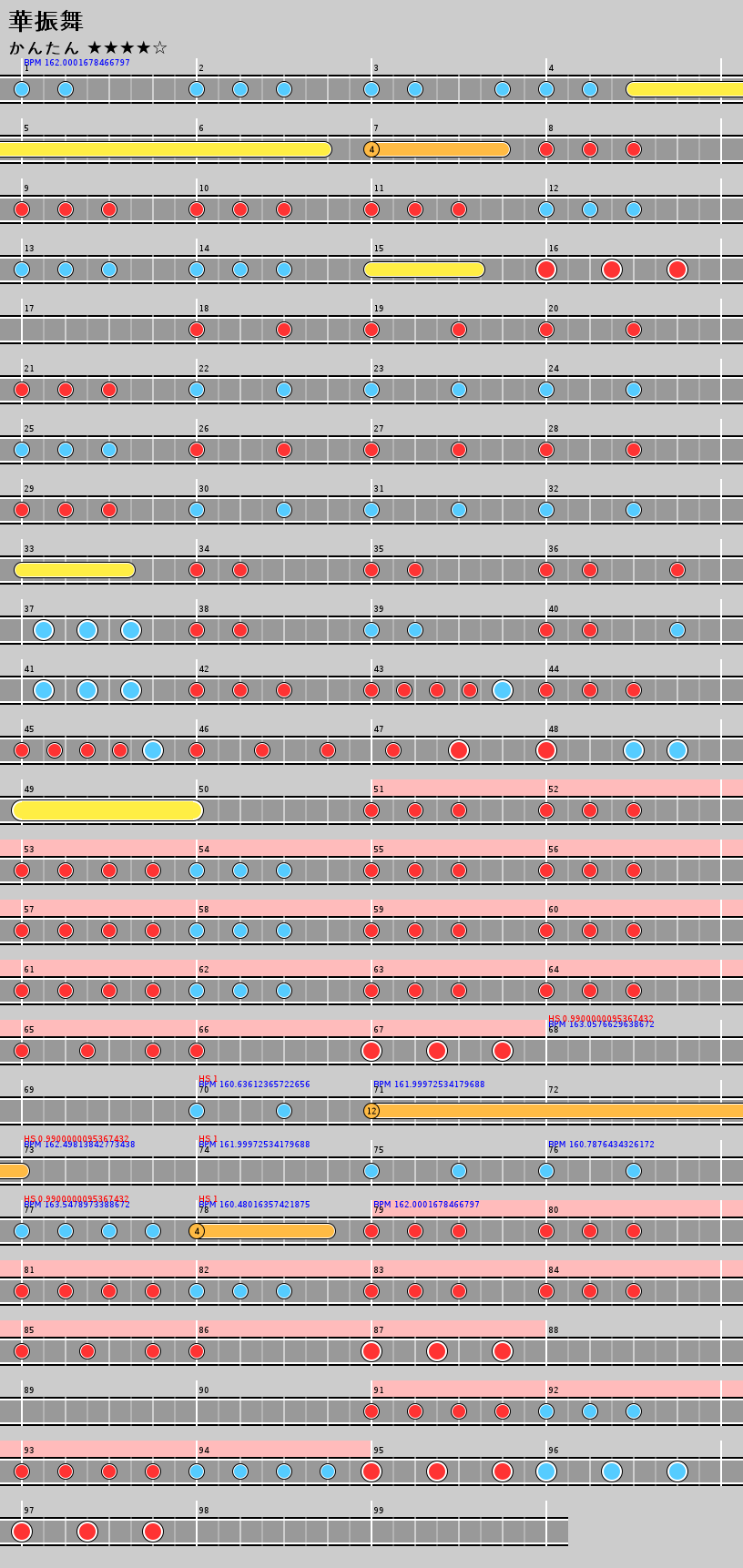Image resolution: width=743 pixels, height=1568 pixels.
Task: Click the yellow drumroll in measure 15
Action: pos(424,270)
